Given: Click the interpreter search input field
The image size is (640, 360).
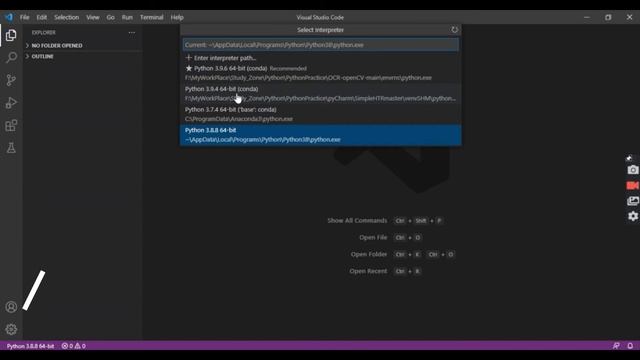Looking at the screenshot, I should 321,45.
